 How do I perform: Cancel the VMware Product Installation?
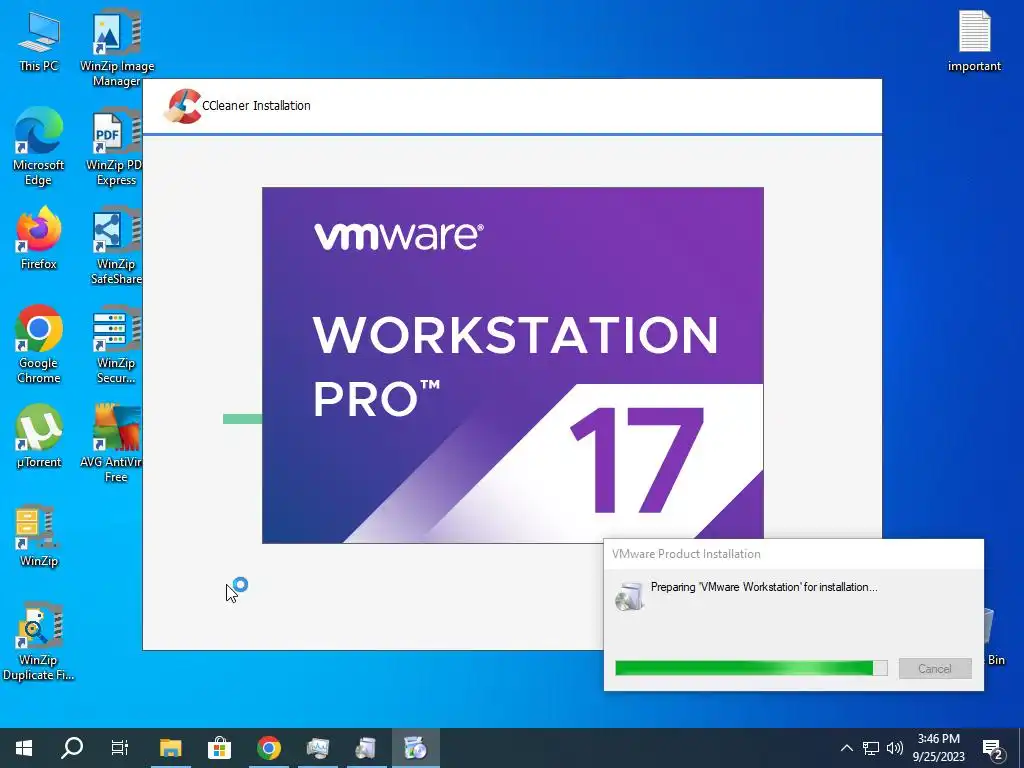click(x=935, y=668)
